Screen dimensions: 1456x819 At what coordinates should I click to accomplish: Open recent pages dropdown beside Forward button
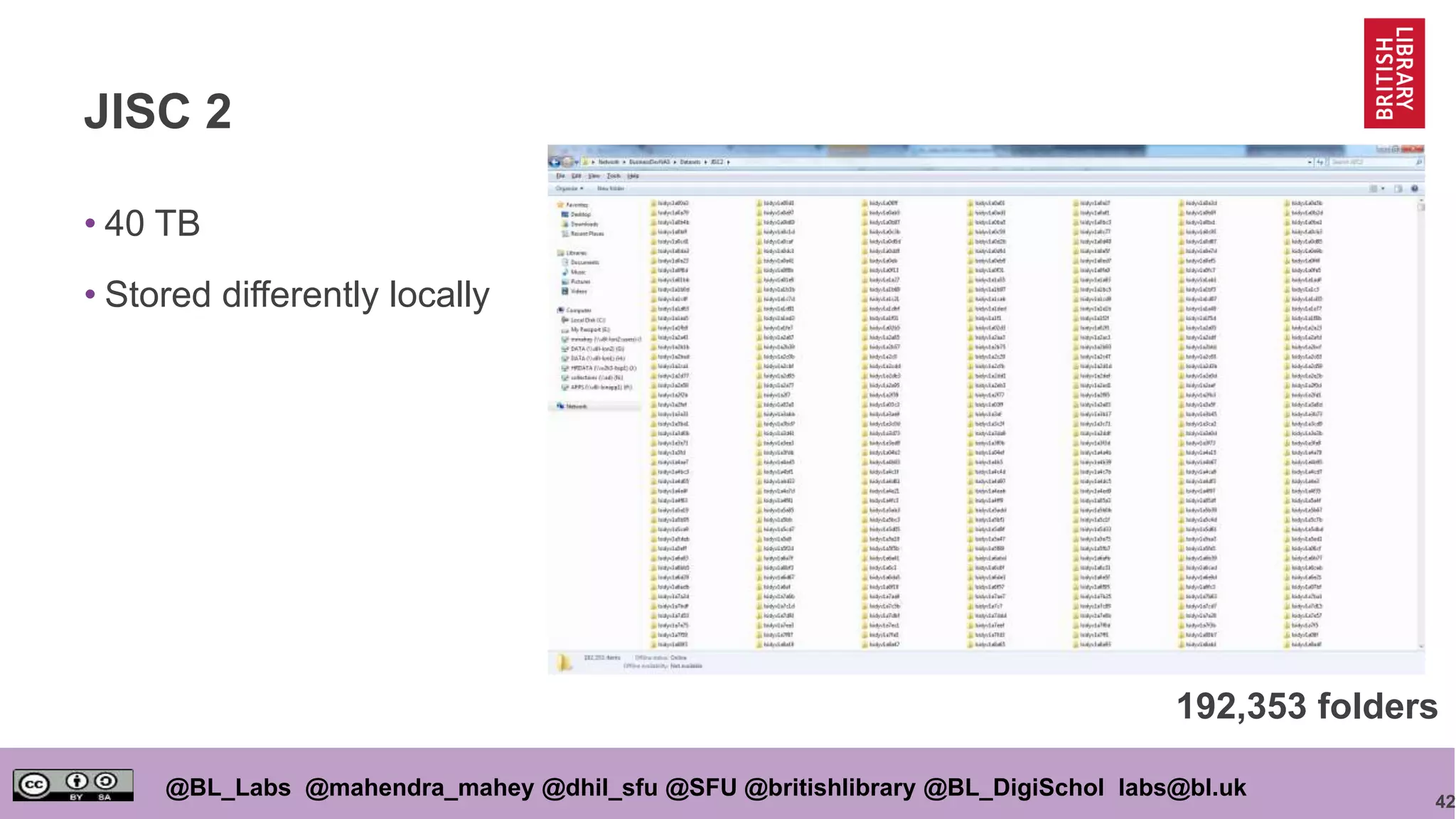pos(577,162)
